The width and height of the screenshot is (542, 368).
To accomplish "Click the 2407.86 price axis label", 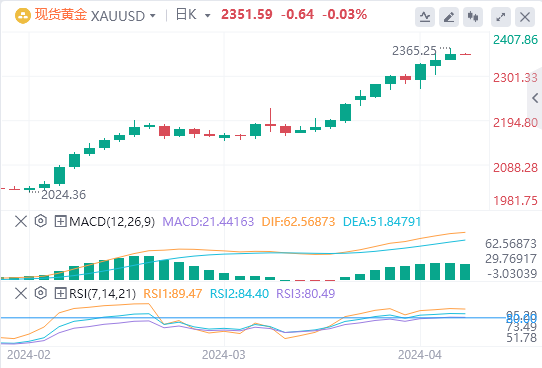I will (515, 40).
